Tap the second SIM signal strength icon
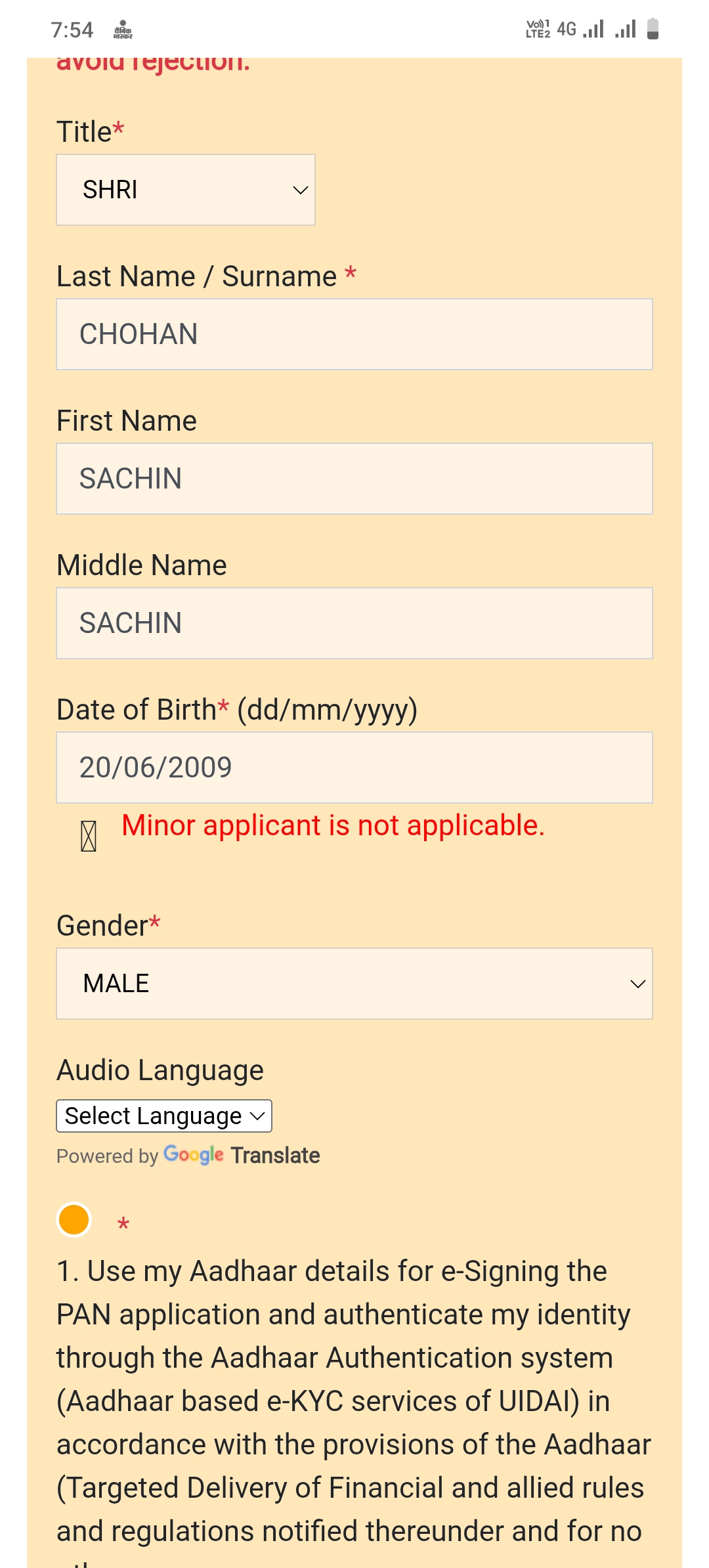Image resolution: width=709 pixels, height=1568 pixels. [x=626, y=30]
